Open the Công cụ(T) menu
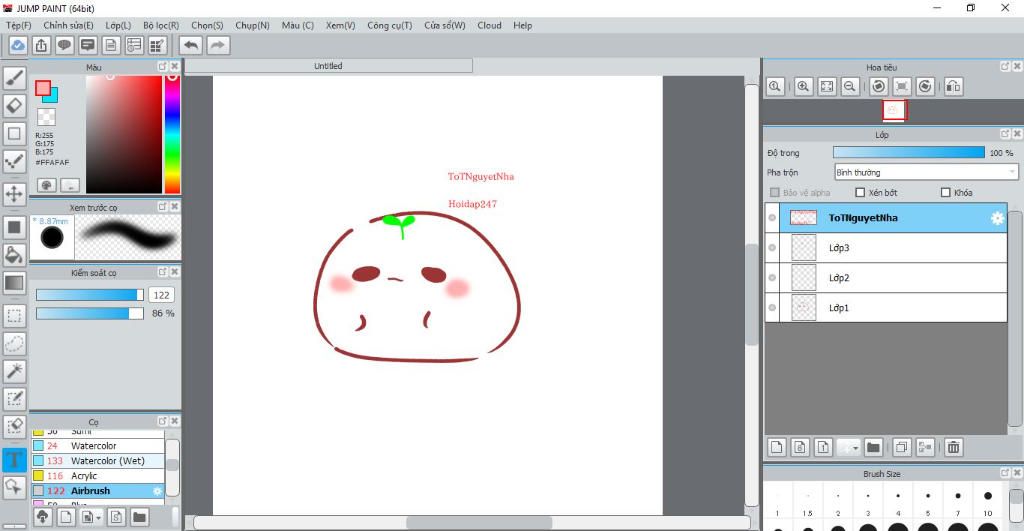The image size is (1024, 531). [x=389, y=25]
